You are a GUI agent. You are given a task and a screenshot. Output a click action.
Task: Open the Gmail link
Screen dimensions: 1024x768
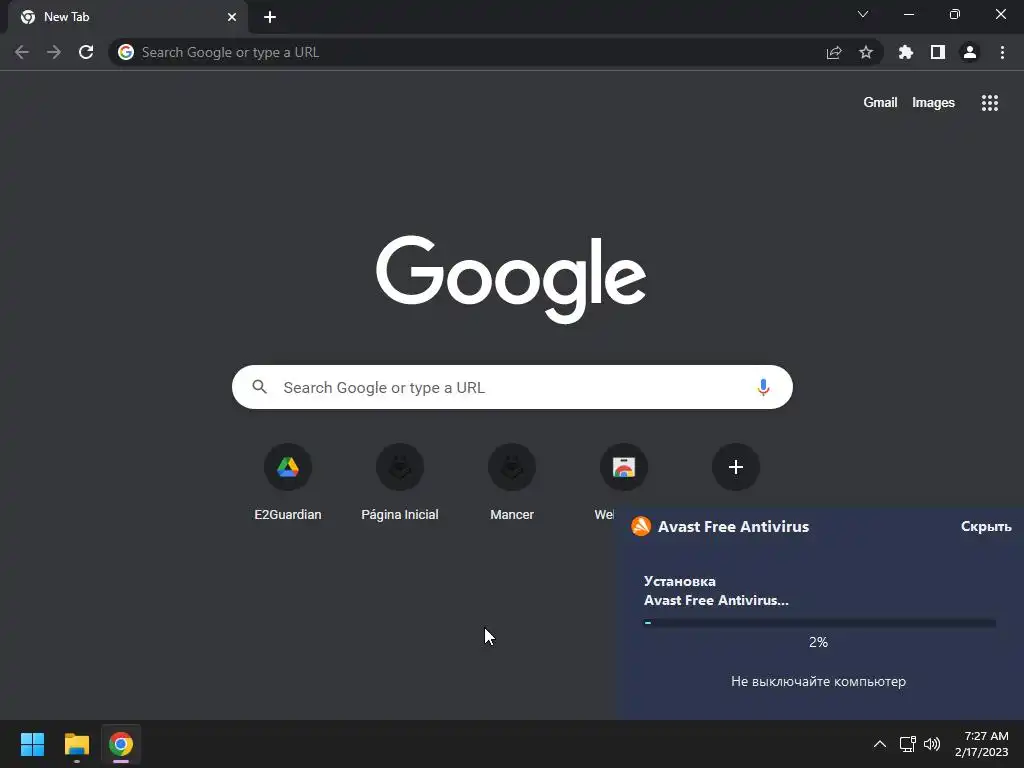880,103
